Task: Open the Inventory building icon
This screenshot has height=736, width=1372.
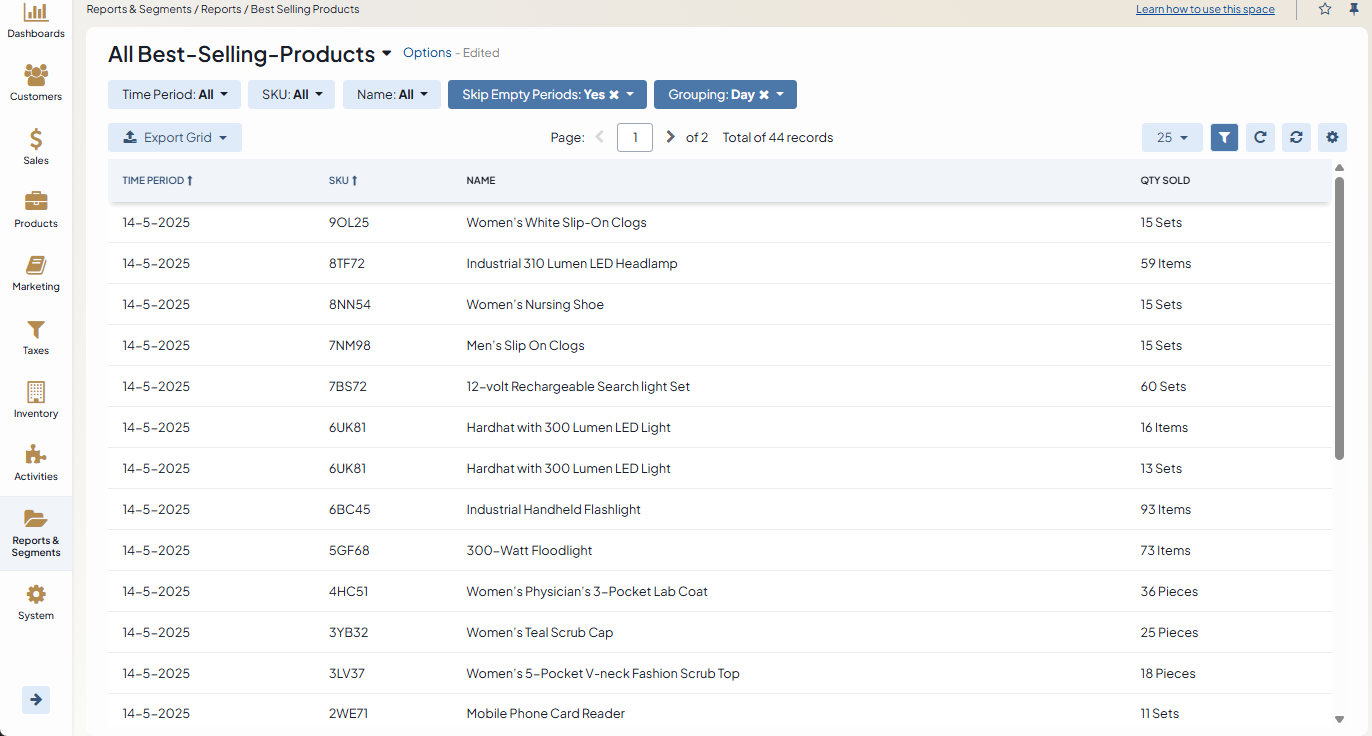Action: click(x=36, y=392)
